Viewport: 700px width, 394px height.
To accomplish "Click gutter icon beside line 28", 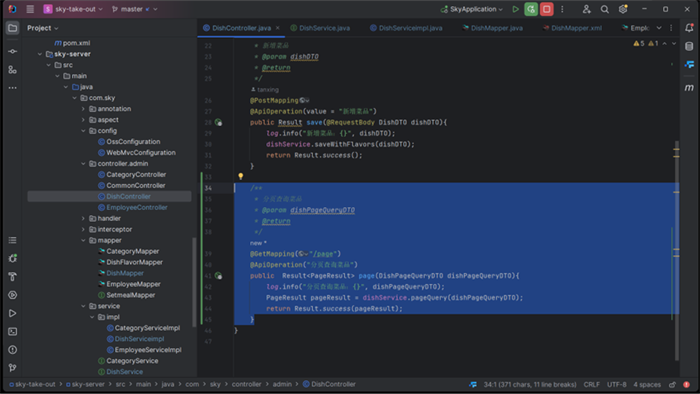I will pyautogui.click(x=218, y=122).
